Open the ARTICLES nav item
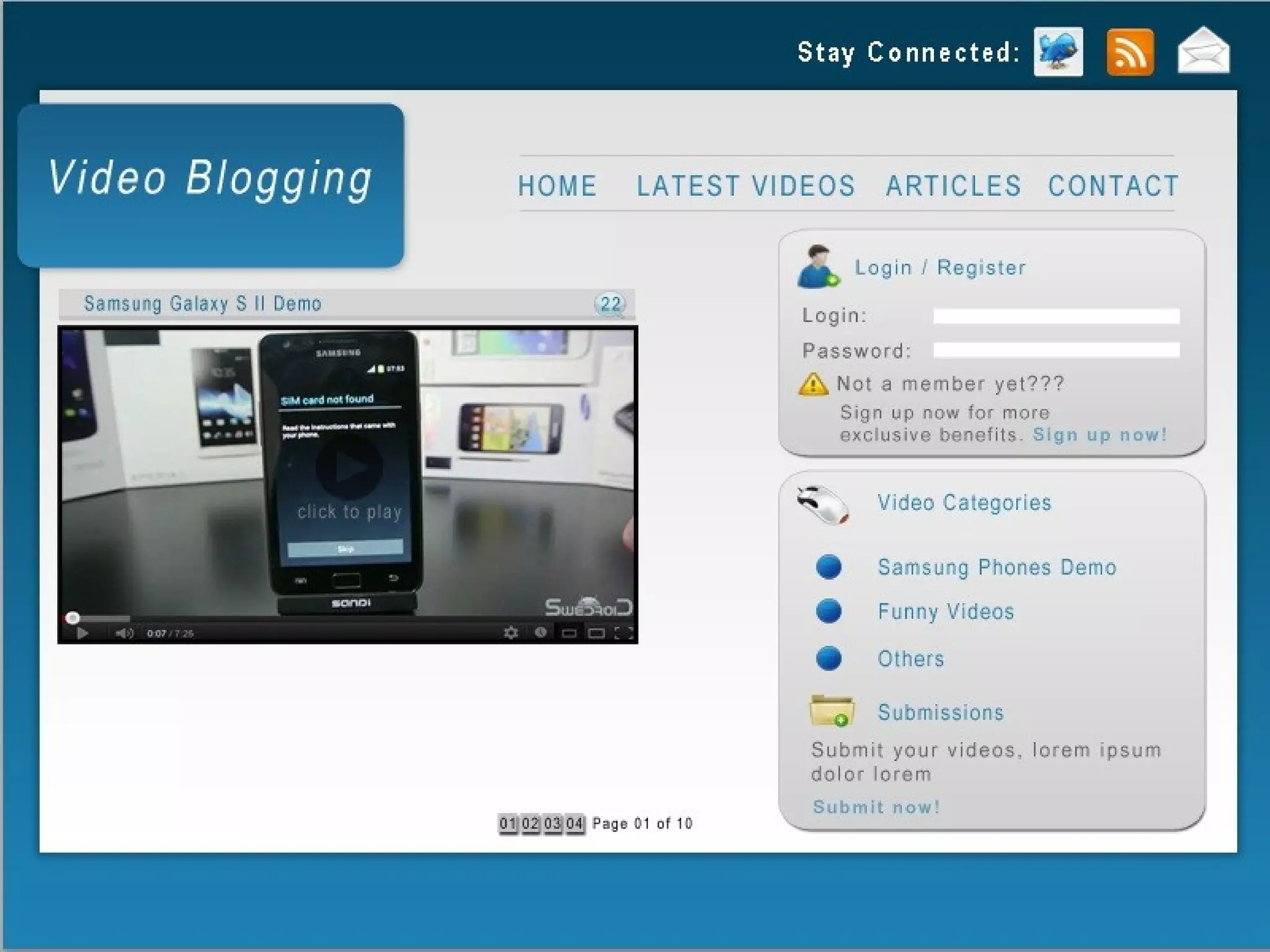Screen dimensions: 1270x952 click(x=953, y=186)
